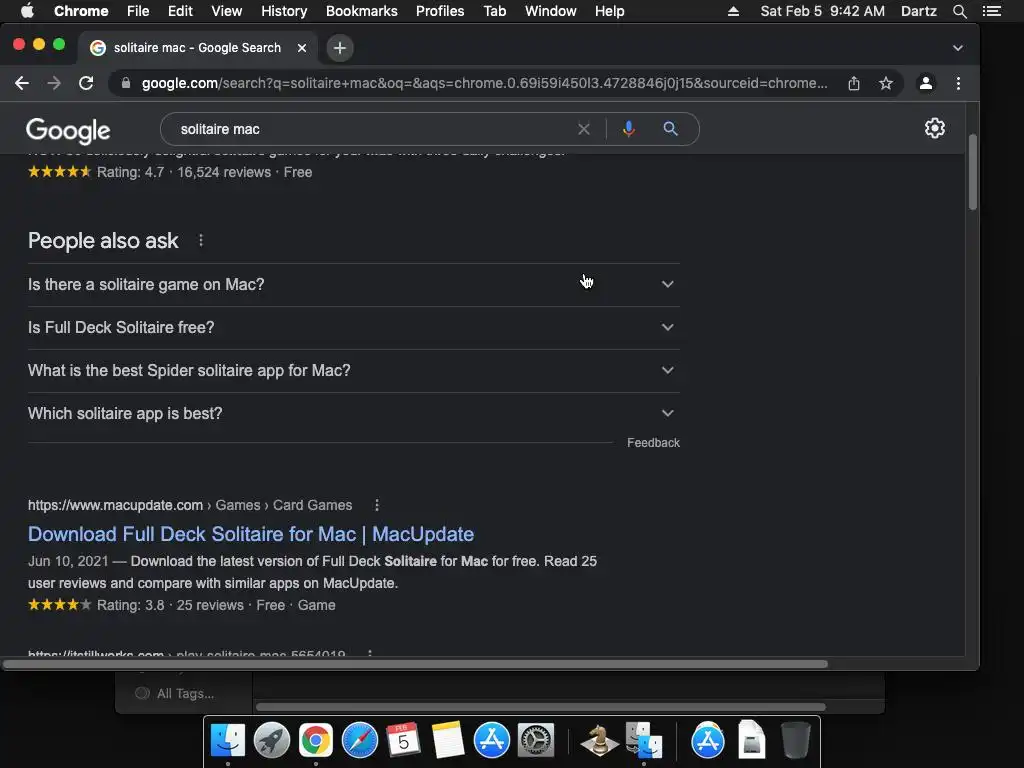
Task: Open Spotlight search in menu bar
Action: (959, 11)
